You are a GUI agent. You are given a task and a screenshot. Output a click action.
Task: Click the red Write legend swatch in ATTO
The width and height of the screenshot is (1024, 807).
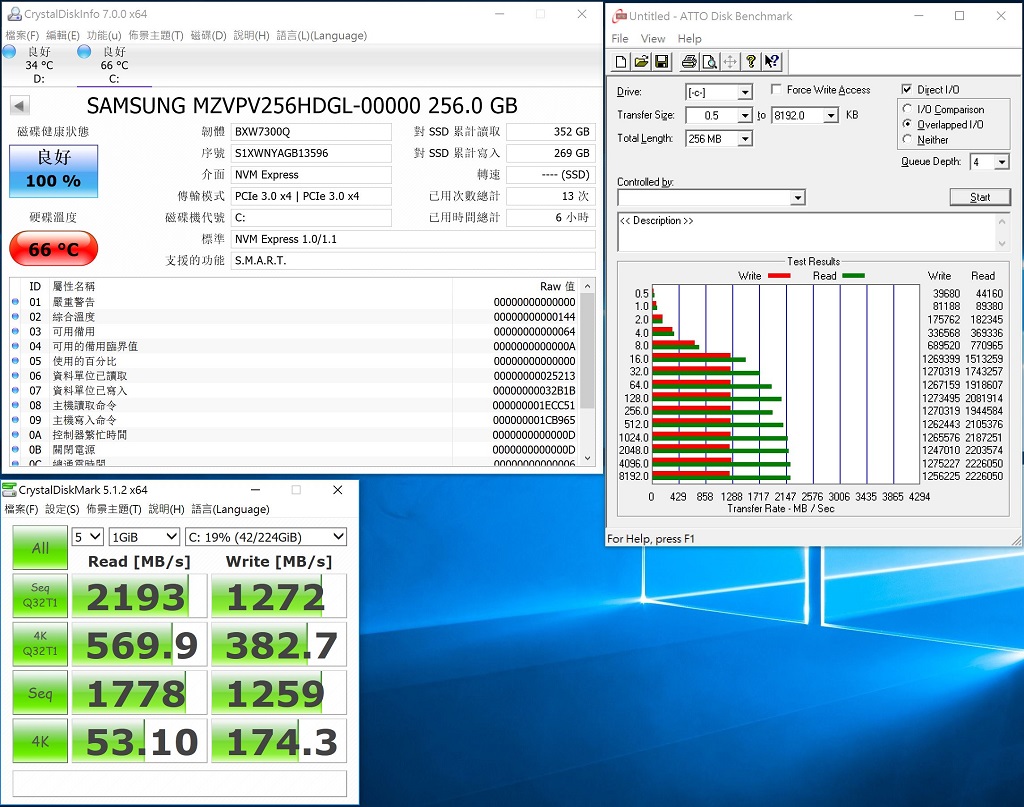tap(778, 276)
